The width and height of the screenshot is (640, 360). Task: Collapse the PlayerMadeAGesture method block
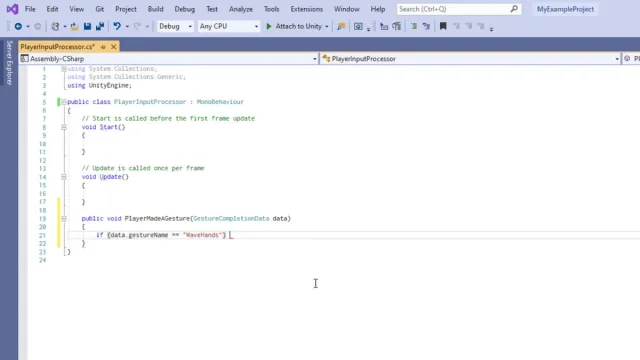pyautogui.click(x=64, y=219)
